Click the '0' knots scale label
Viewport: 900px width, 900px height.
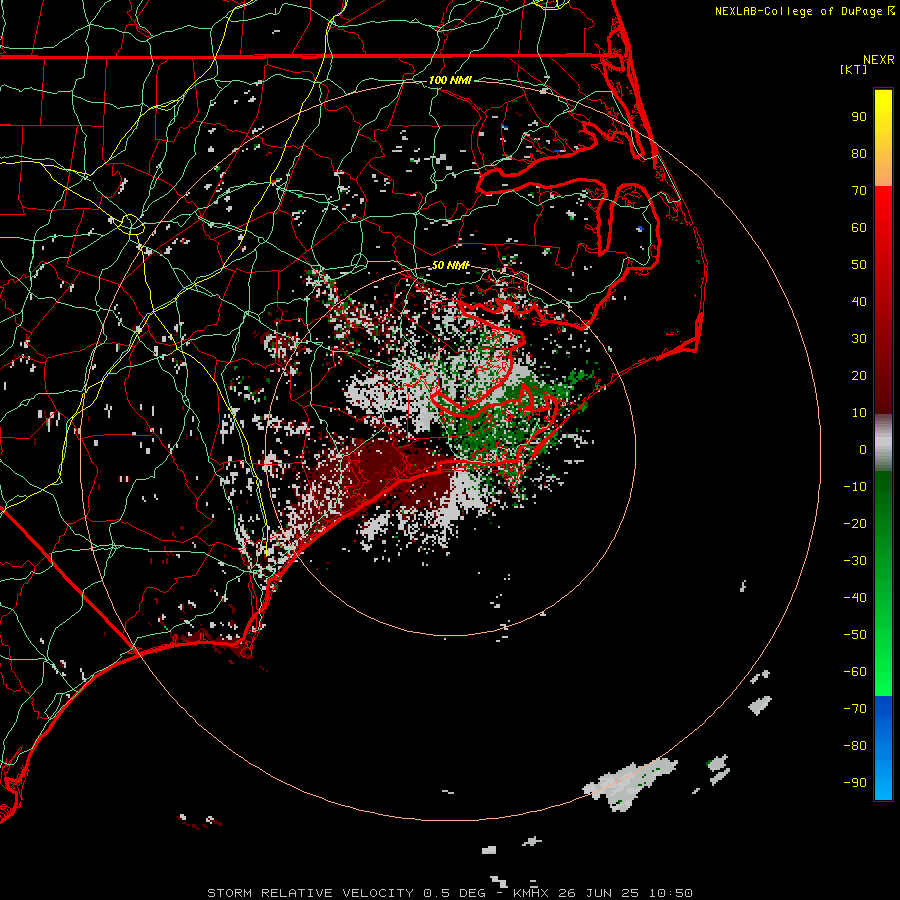point(863,449)
